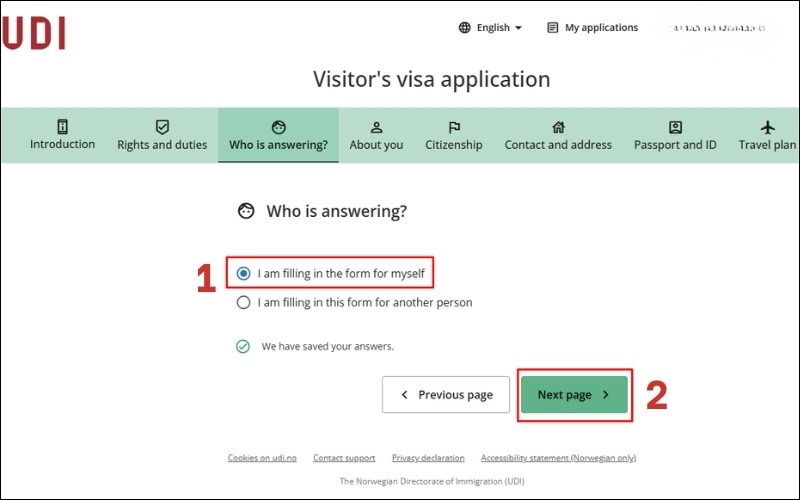Click the About you person icon
Screen dimensions: 800x500
coord(376,127)
